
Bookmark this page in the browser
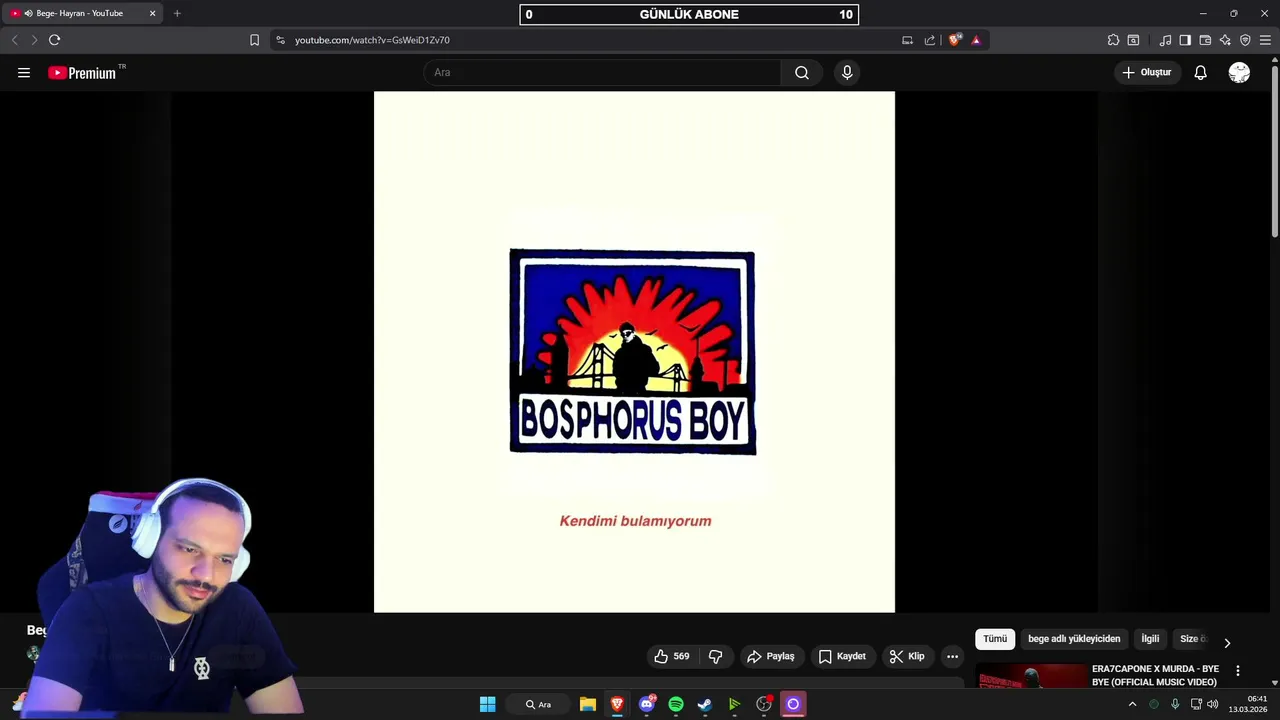[x=254, y=40]
